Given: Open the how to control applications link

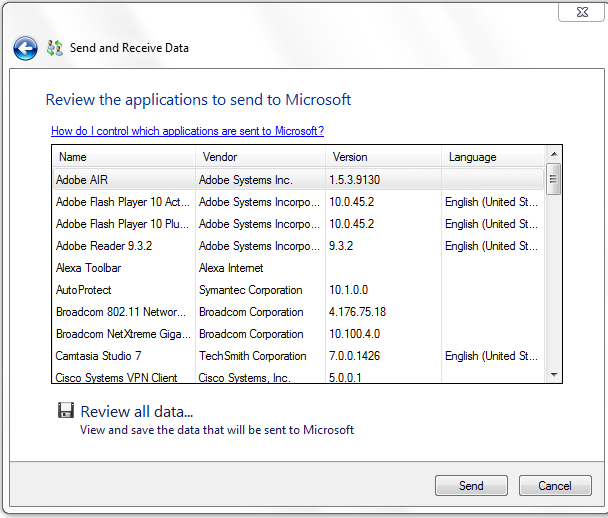Looking at the screenshot, I should 187,131.
